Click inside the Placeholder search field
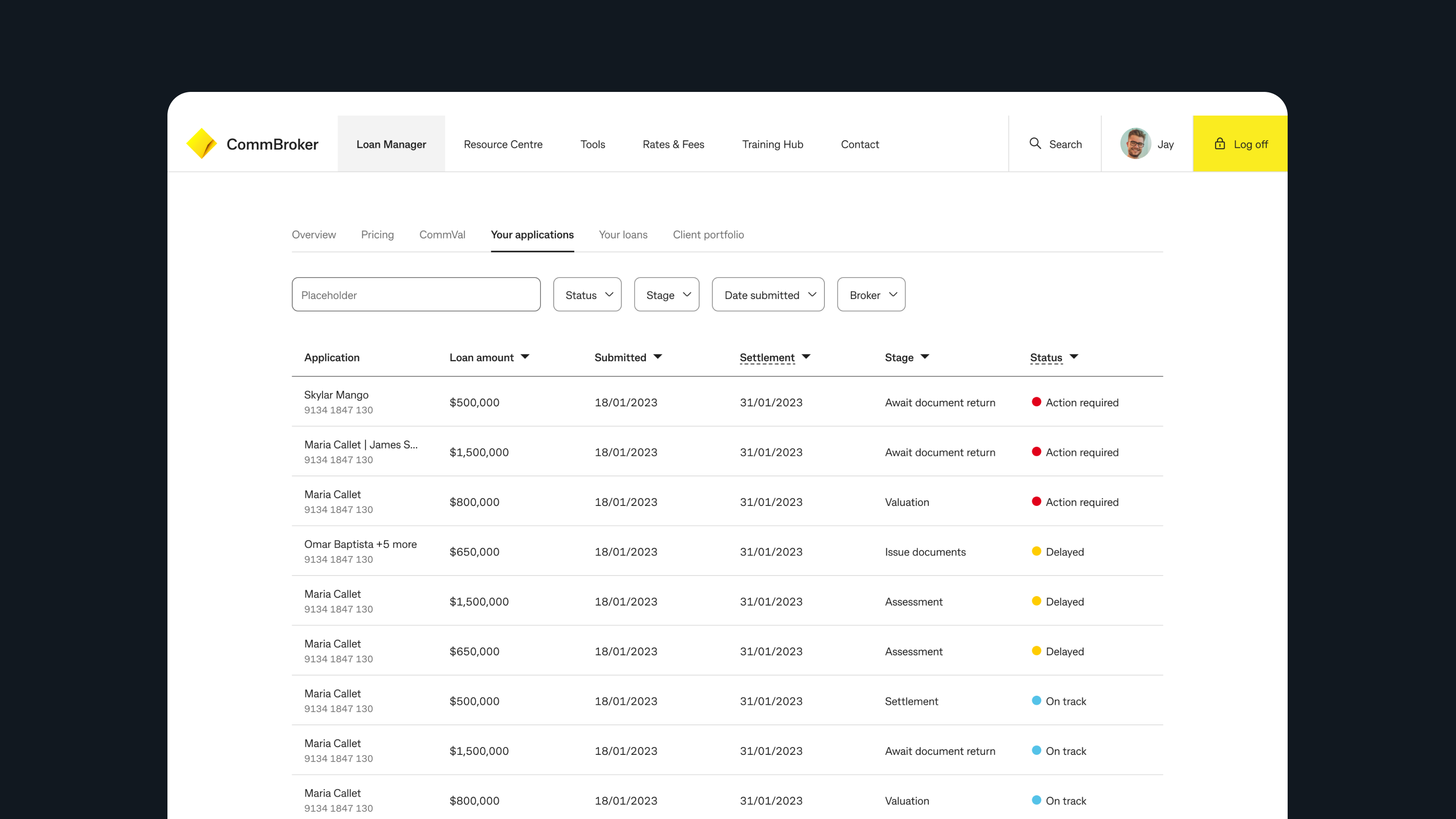Image resolution: width=1456 pixels, height=819 pixels. click(415, 294)
